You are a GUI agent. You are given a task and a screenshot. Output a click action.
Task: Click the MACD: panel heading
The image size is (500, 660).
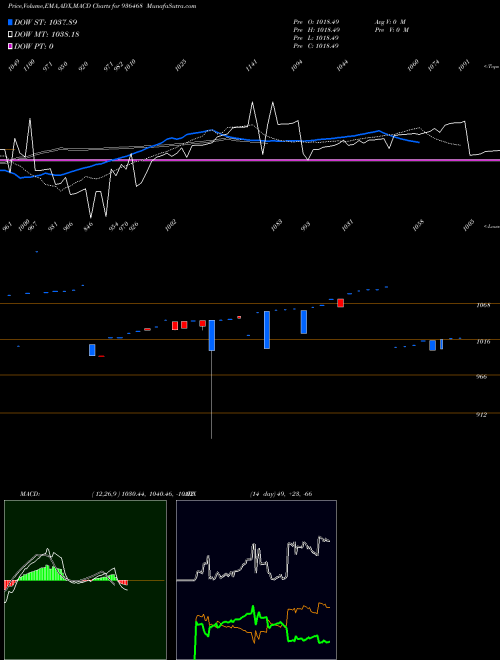coord(30,494)
